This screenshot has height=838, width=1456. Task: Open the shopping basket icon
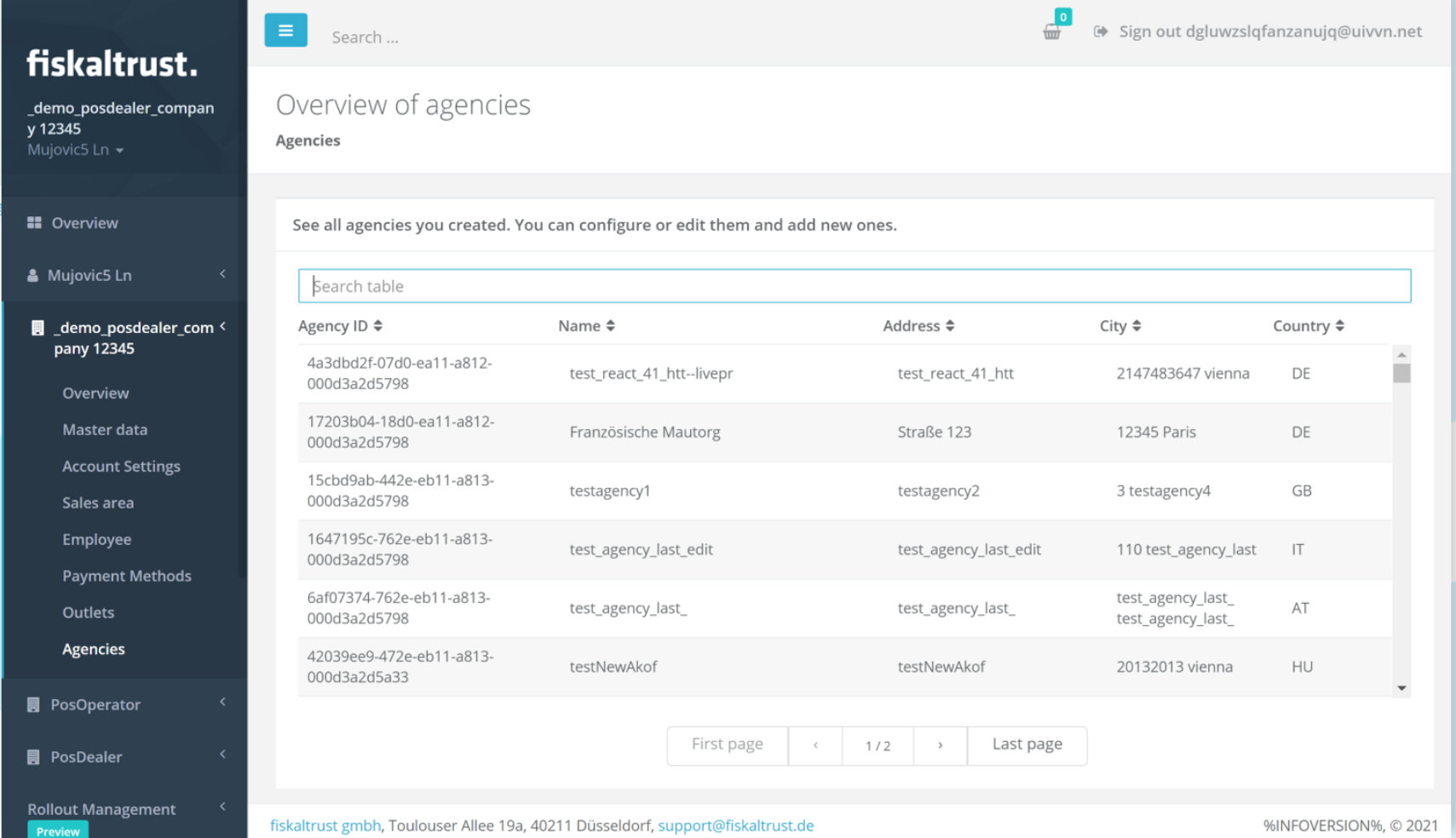tap(1052, 32)
